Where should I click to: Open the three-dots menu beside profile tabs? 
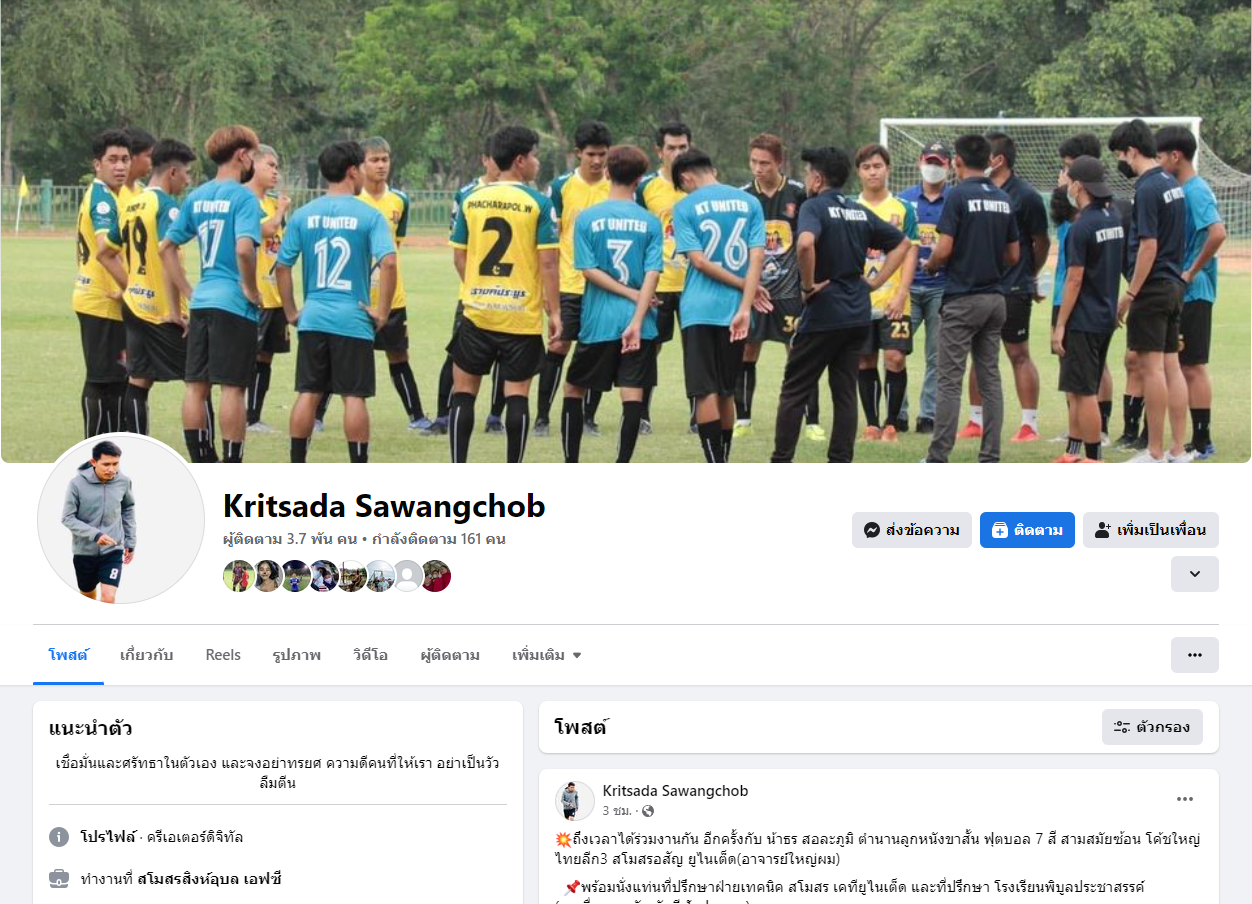coord(1195,655)
